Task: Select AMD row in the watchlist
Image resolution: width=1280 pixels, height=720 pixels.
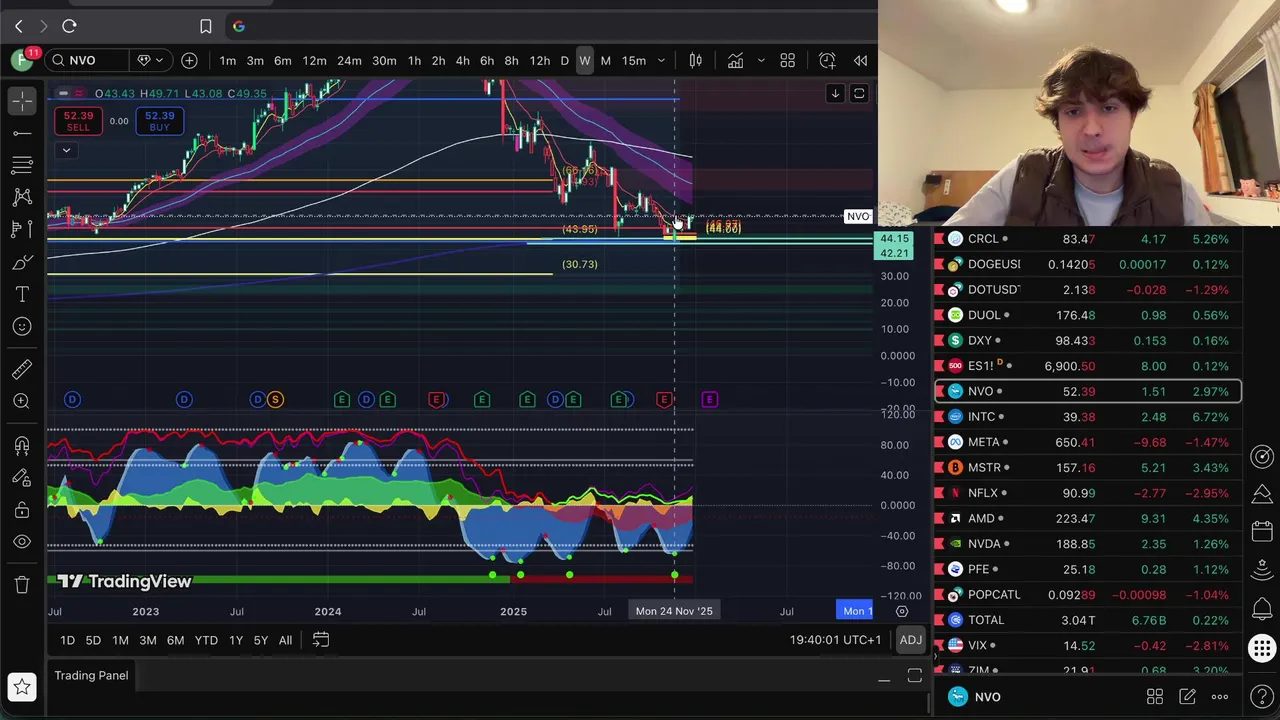Action: coord(1088,518)
